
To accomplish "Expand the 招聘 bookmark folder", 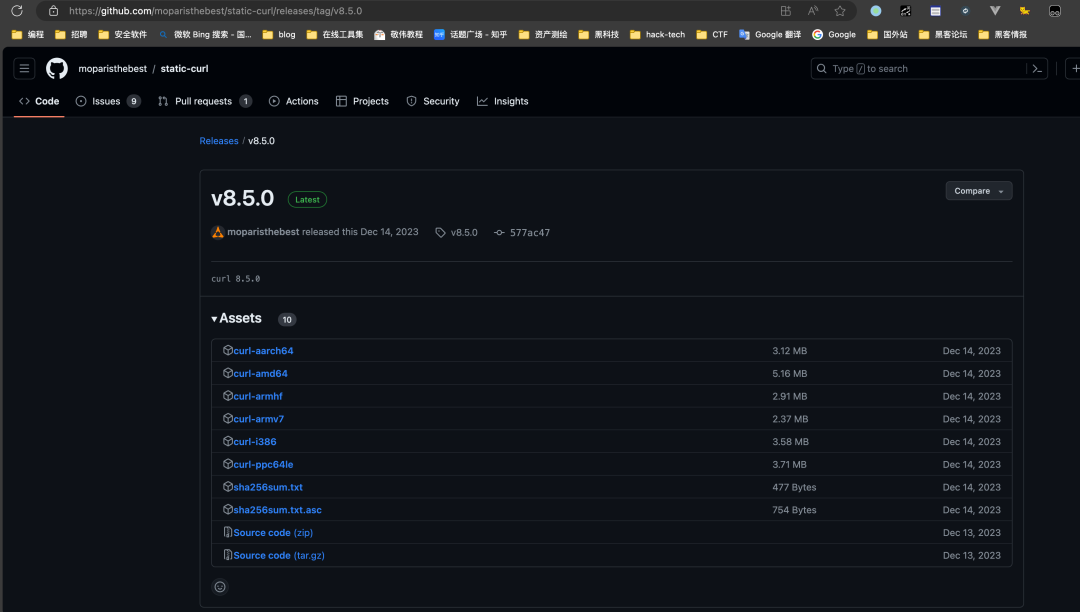I will (71, 34).
